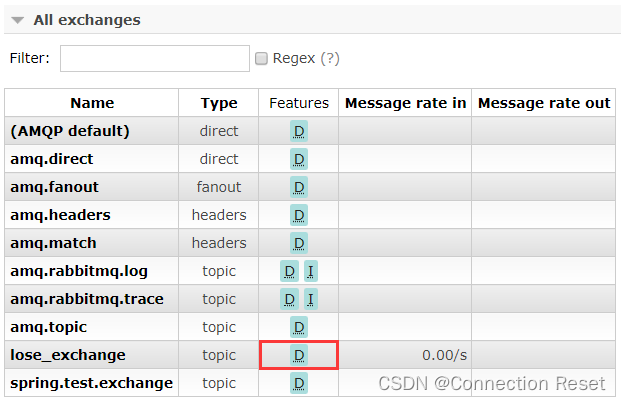Click the Filter text input field

(155, 59)
